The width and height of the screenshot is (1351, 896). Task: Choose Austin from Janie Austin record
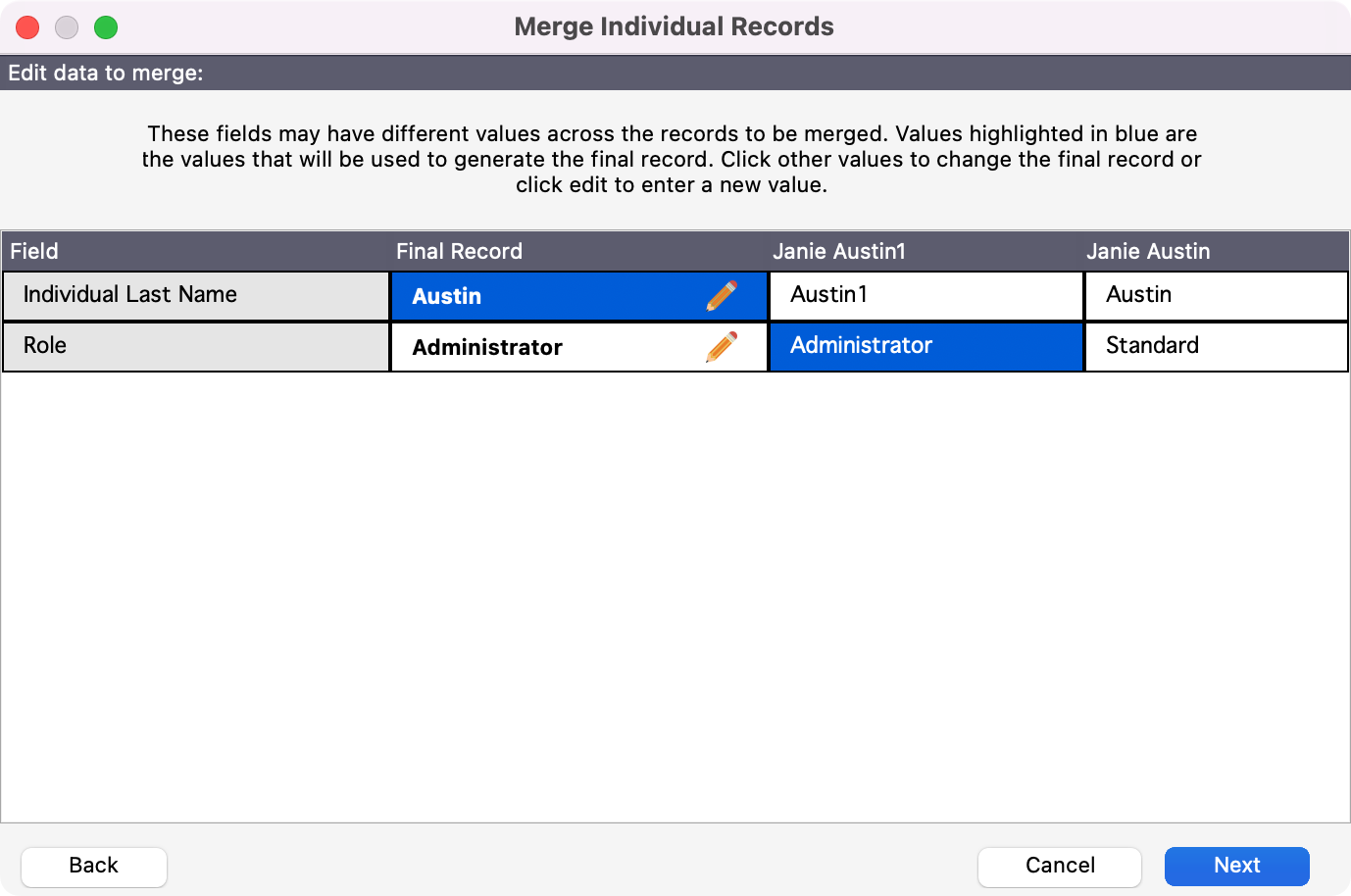click(1216, 296)
